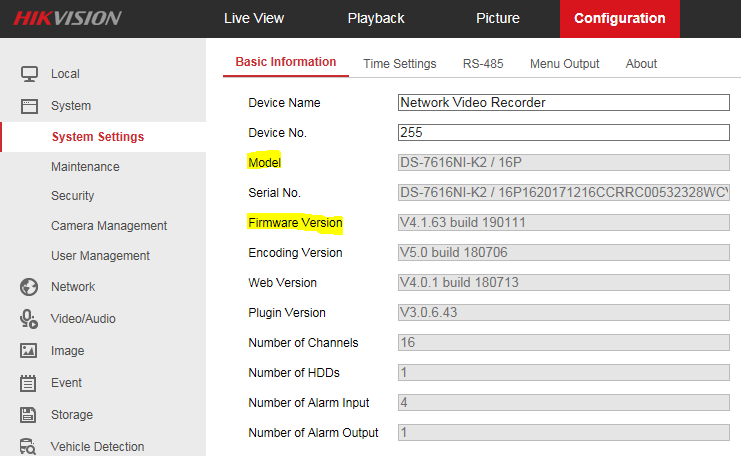741x456 pixels.
Task: Click the Image picture icon
Action: pyautogui.click(x=29, y=351)
